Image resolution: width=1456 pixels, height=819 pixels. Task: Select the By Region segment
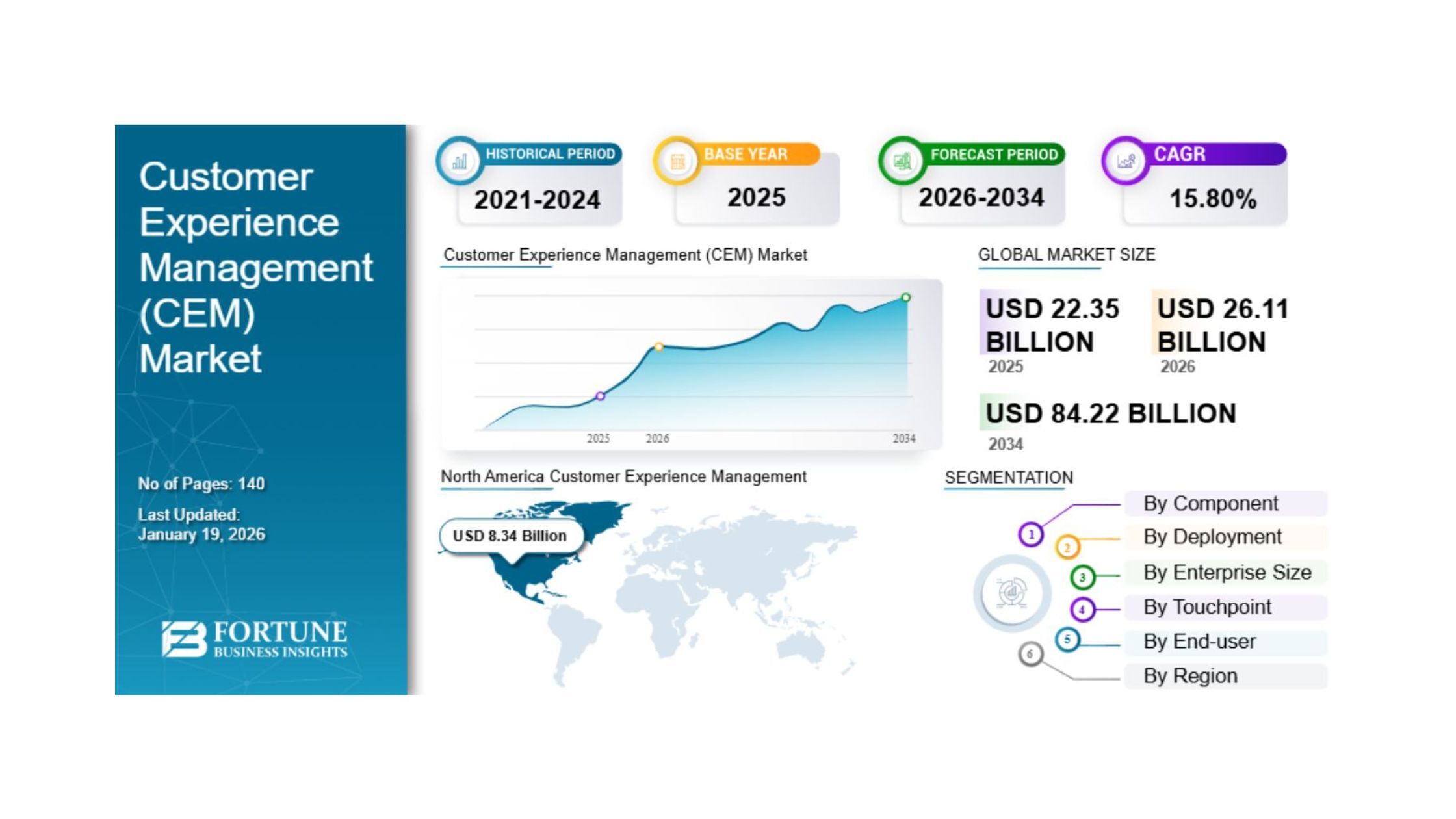[x=1190, y=676]
